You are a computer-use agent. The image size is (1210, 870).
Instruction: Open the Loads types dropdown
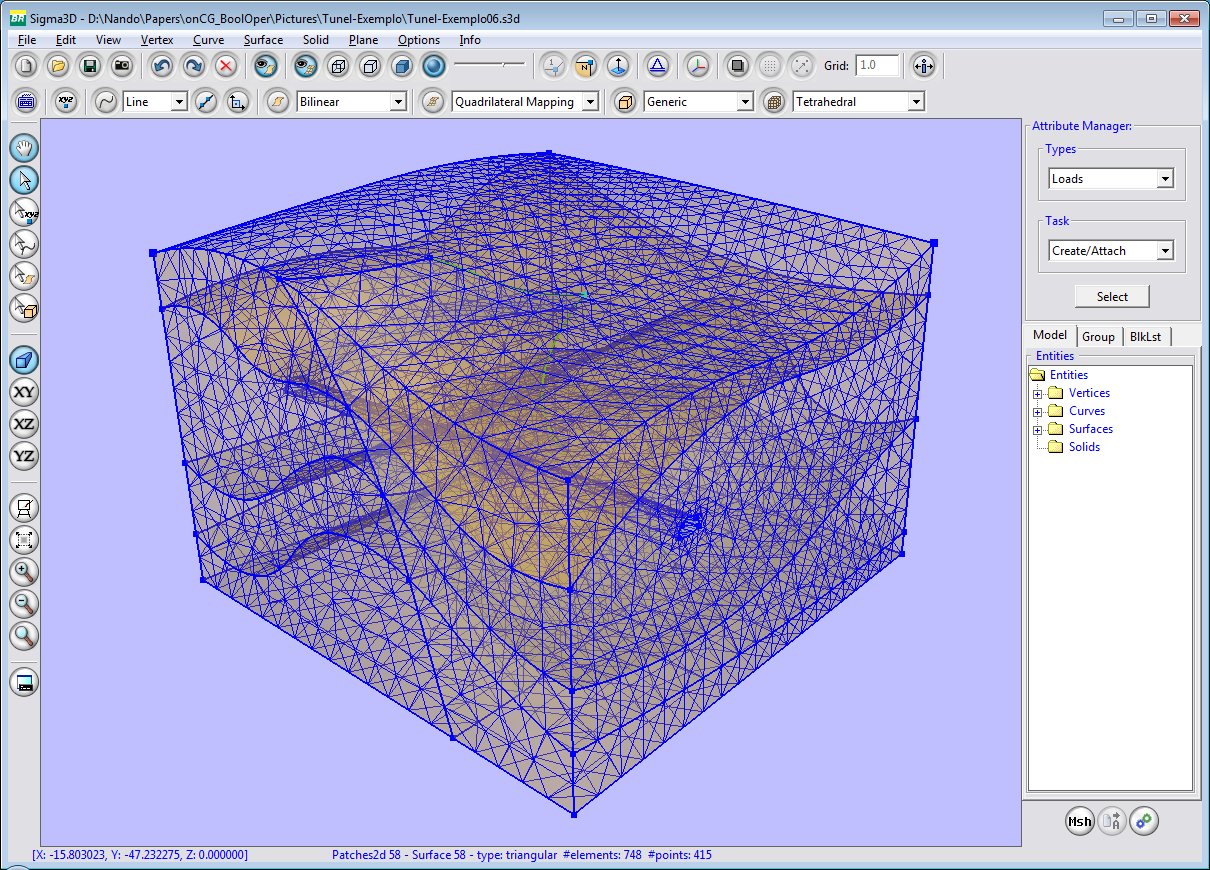click(1164, 179)
